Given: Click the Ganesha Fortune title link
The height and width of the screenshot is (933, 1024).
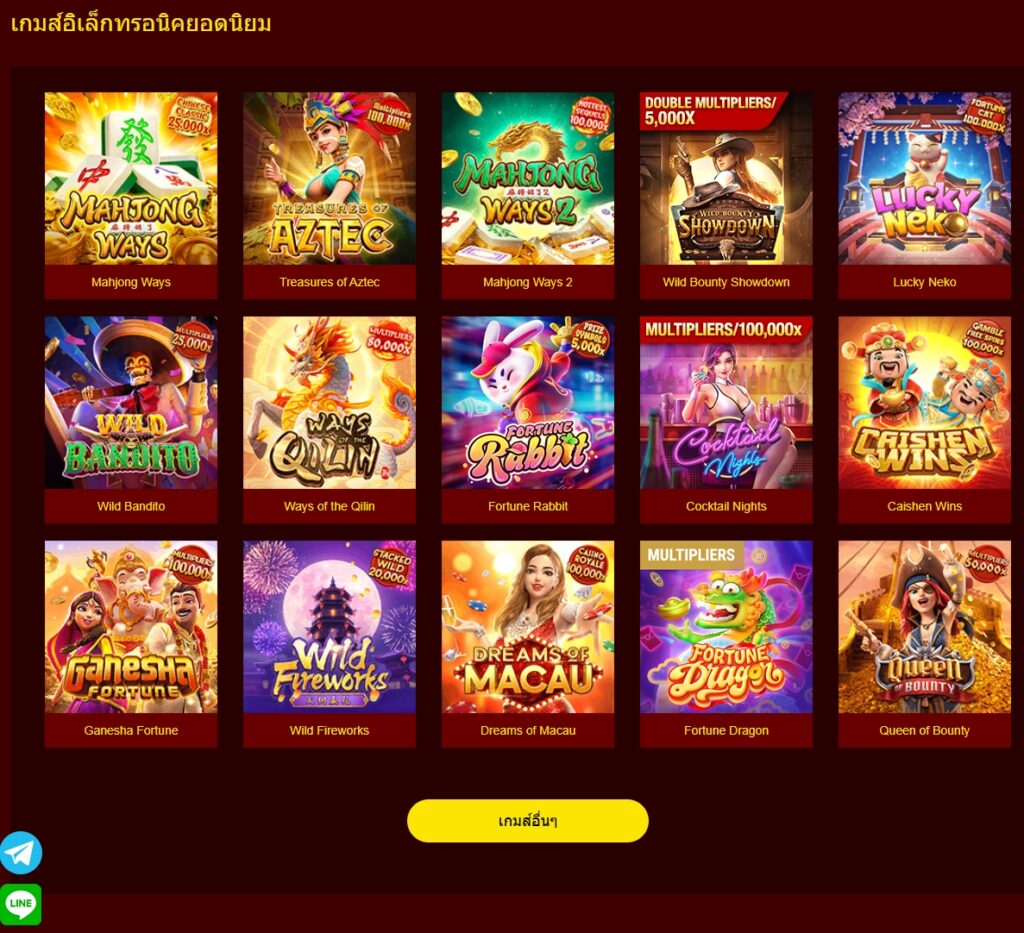Looking at the screenshot, I should click(x=131, y=730).
